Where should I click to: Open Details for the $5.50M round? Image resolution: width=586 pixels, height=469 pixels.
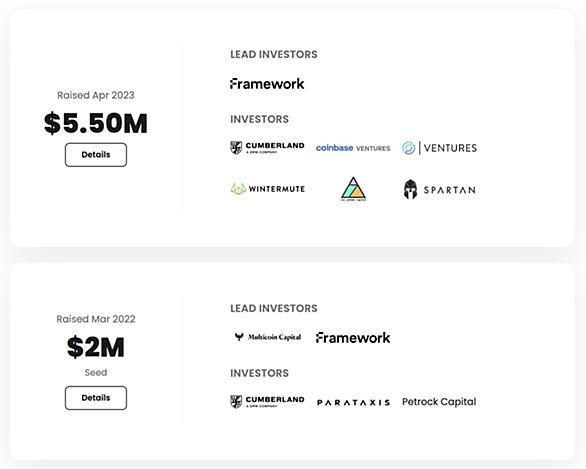click(96, 155)
